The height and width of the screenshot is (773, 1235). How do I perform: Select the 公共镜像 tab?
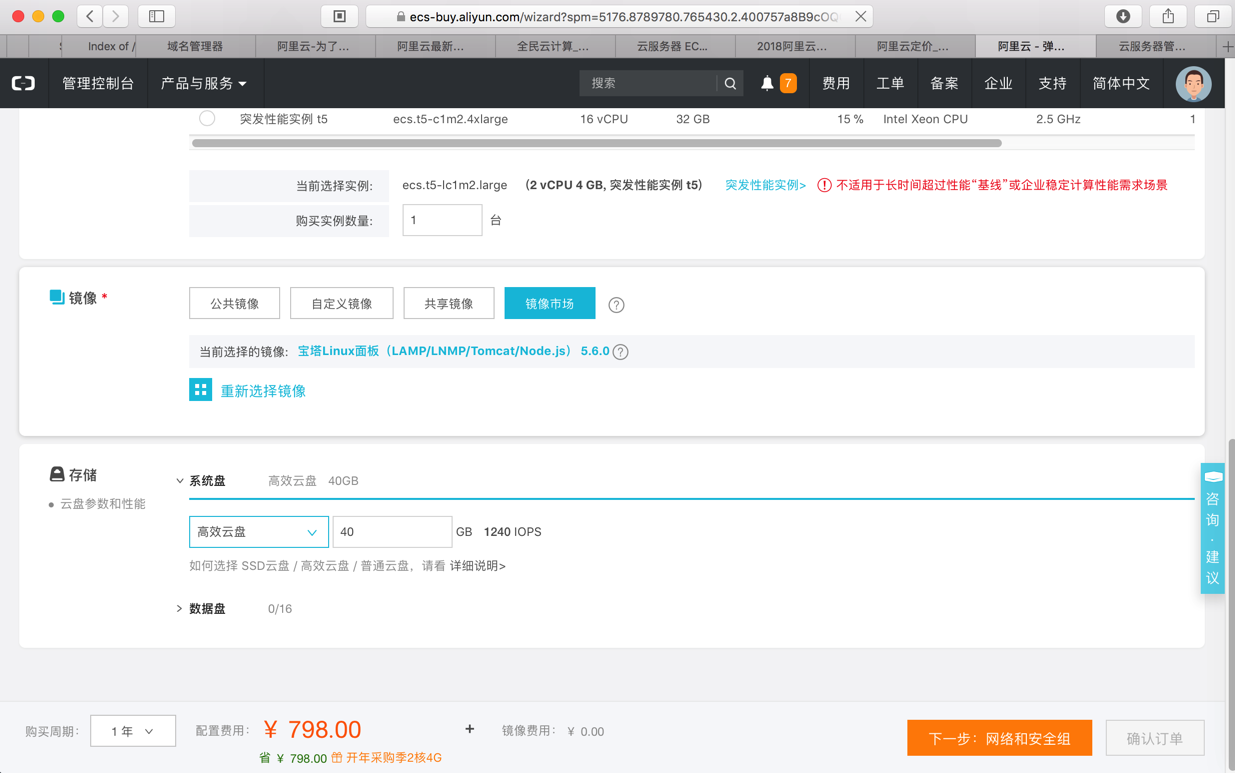[234, 303]
